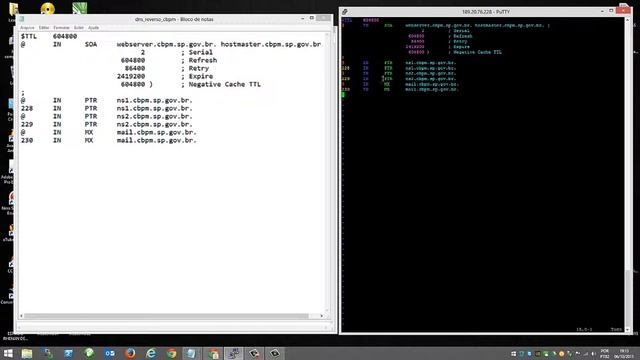Click the network signal tray icon
This screenshot has height=360, width=640.
pos(586,354)
